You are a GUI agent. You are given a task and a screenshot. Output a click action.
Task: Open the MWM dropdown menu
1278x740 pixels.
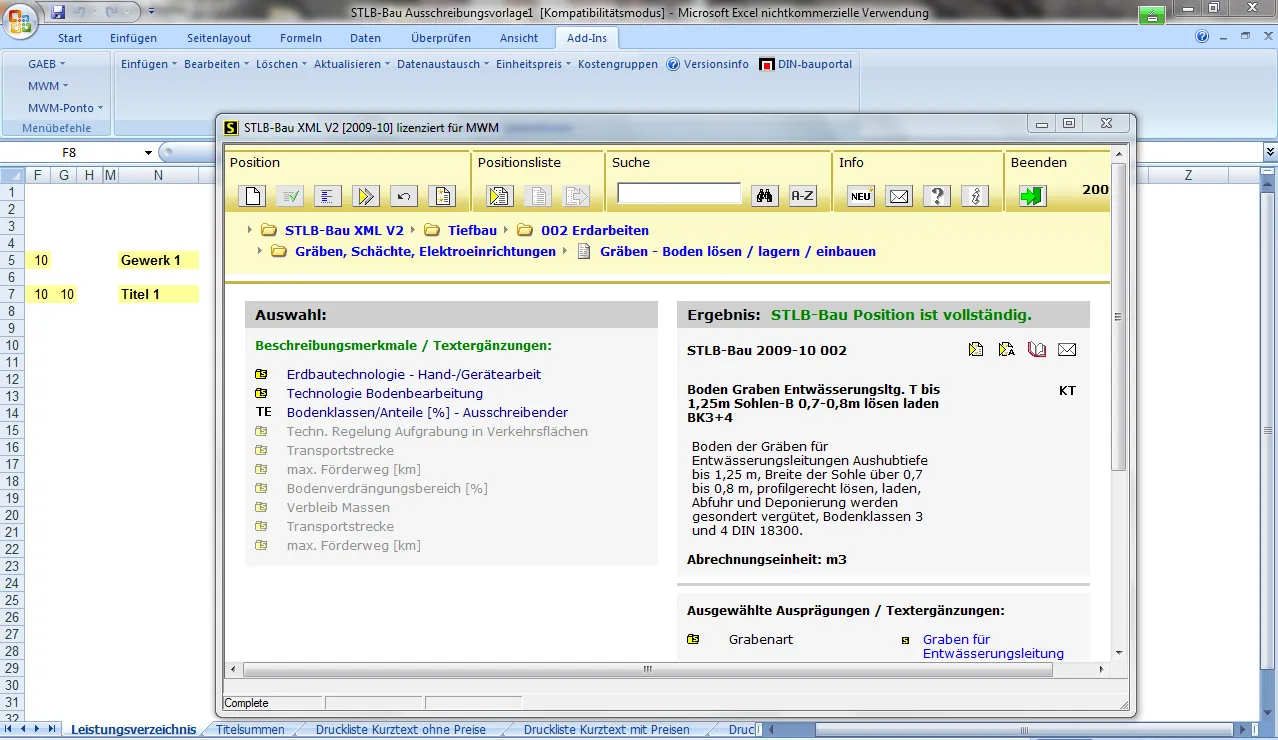47,86
